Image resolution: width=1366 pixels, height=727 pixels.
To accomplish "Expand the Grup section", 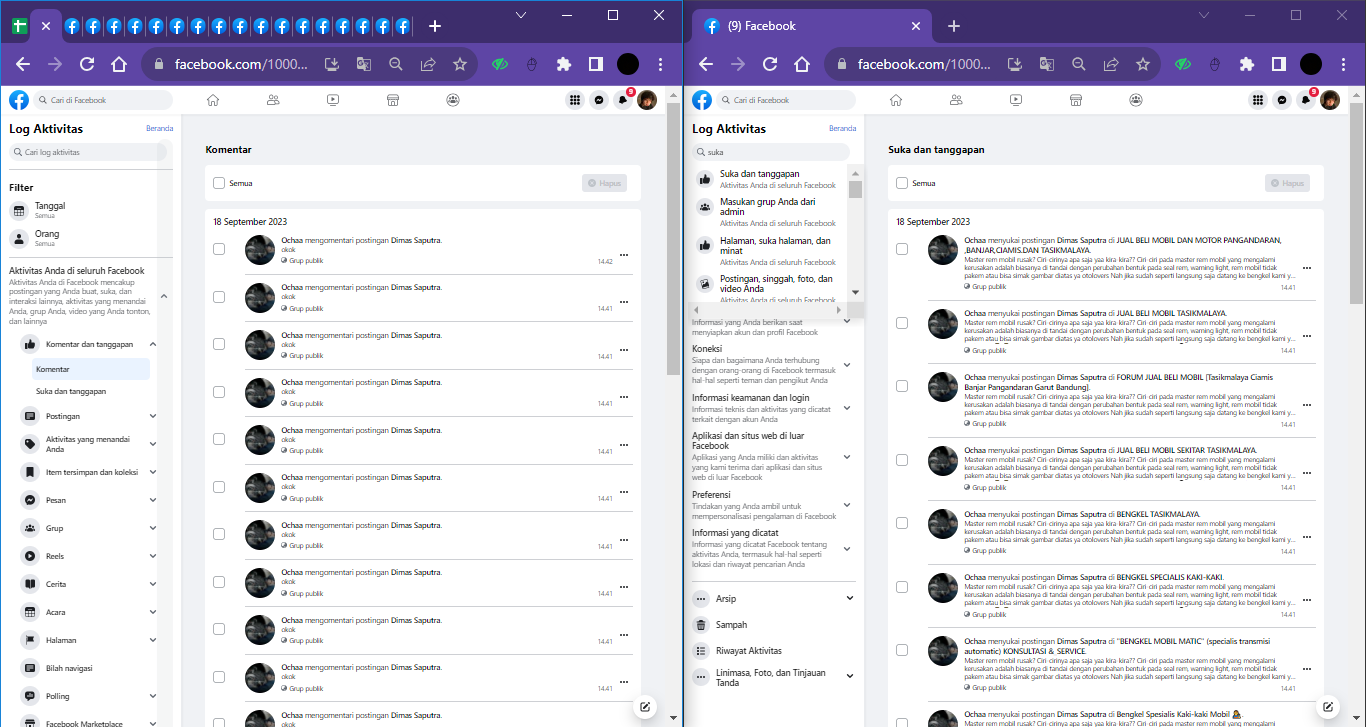I will pyautogui.click(x=153, y=528).
